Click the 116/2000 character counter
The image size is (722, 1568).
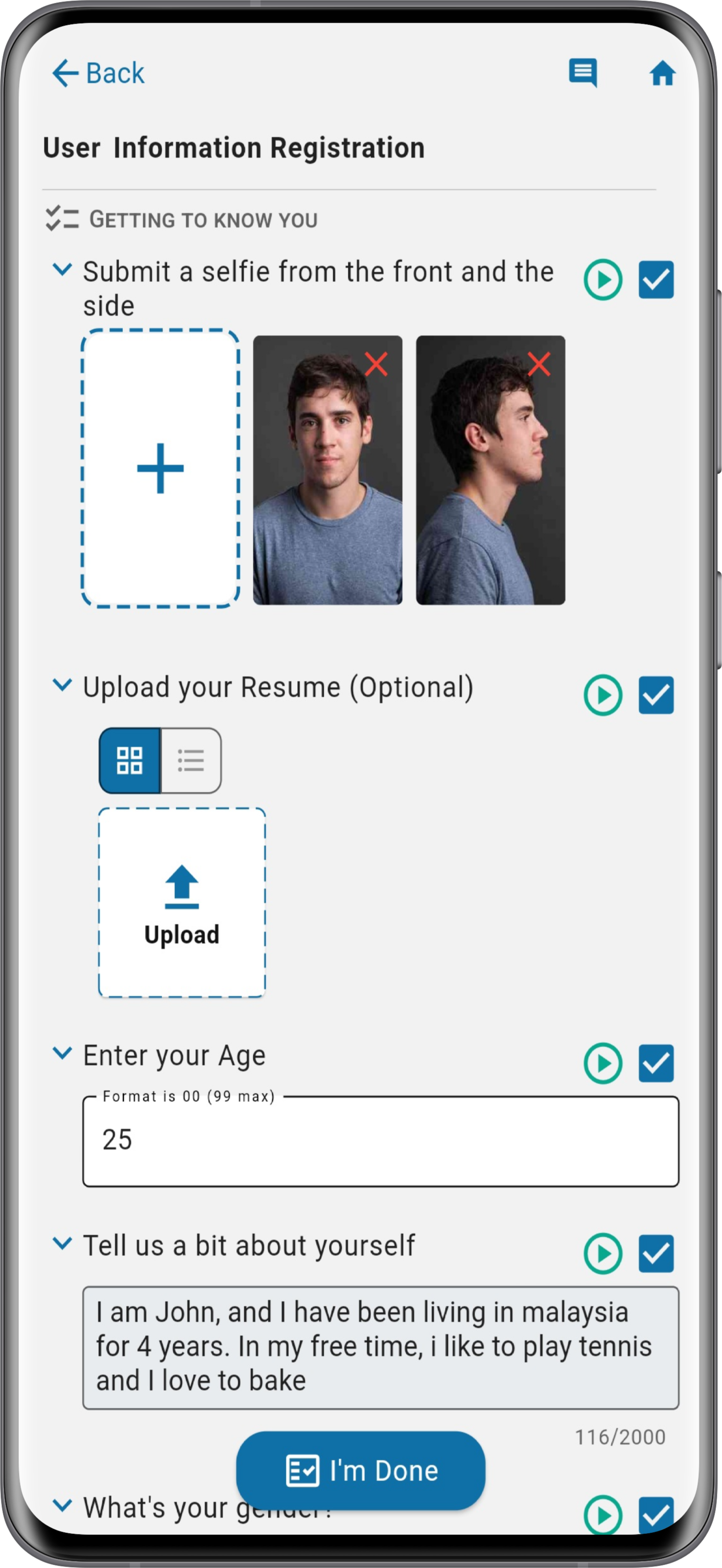[620, 1437]
